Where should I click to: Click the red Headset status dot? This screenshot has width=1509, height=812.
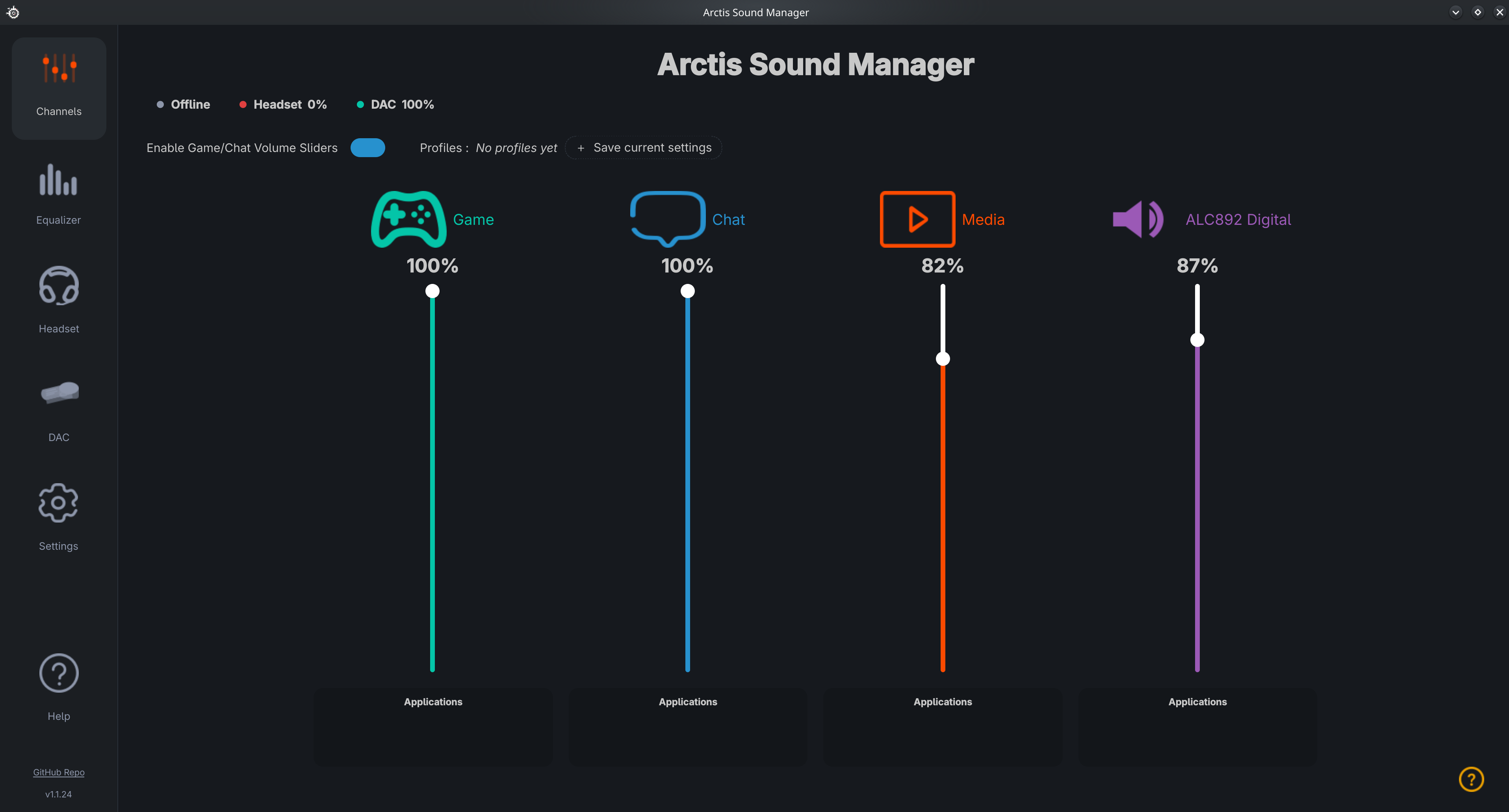(x=243, y=105)
